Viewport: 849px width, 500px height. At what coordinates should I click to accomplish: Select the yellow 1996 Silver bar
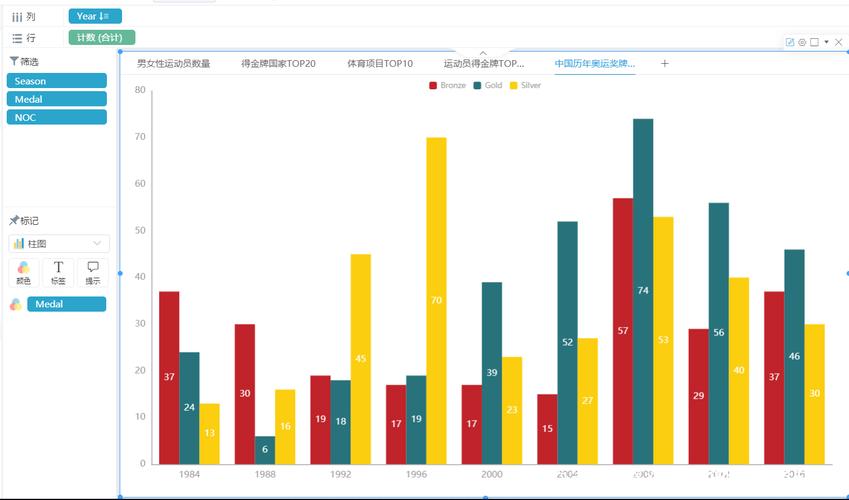tap(436, 301)
